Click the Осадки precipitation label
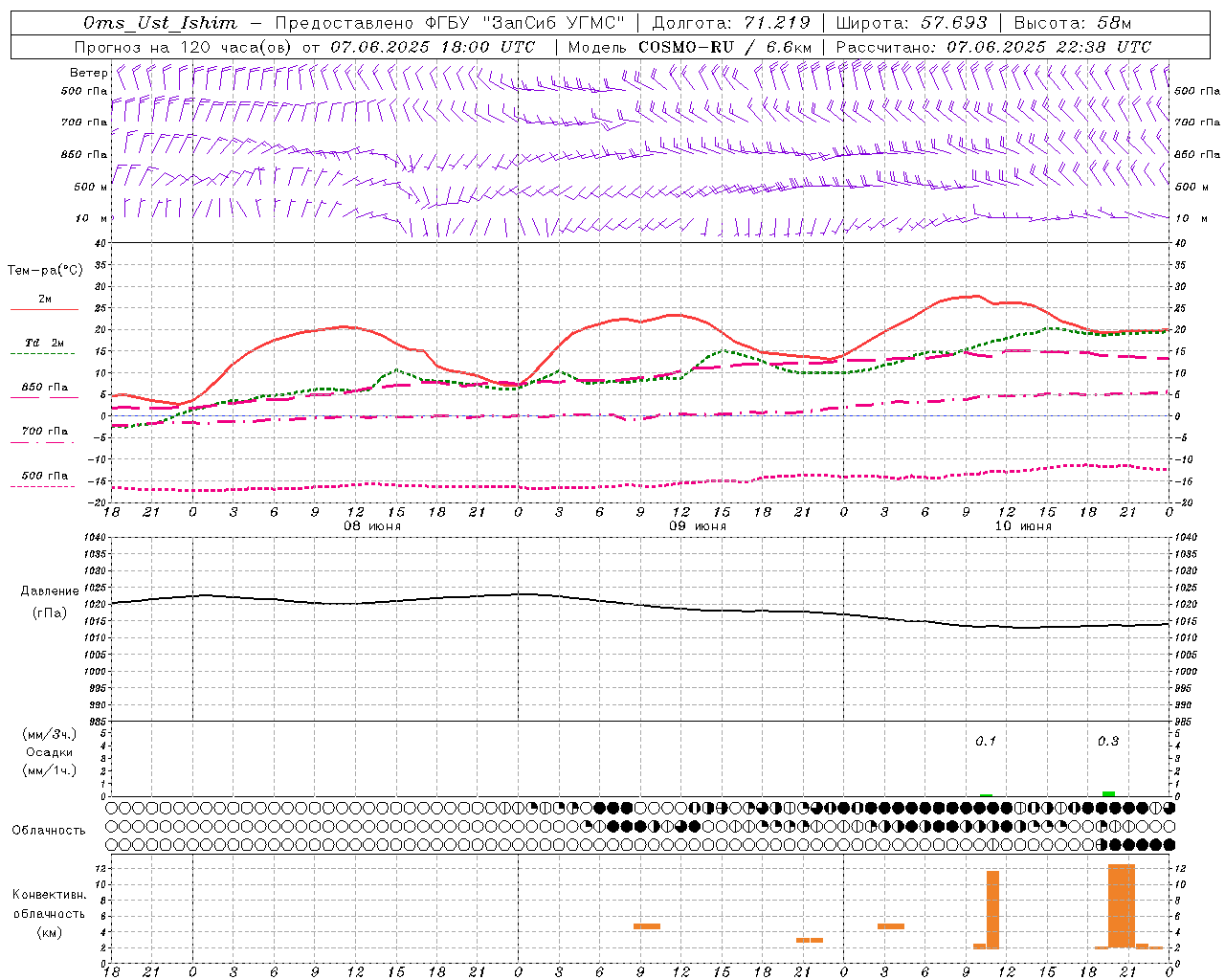This screenshot has width=1225, height=980. tap(49, 752)
